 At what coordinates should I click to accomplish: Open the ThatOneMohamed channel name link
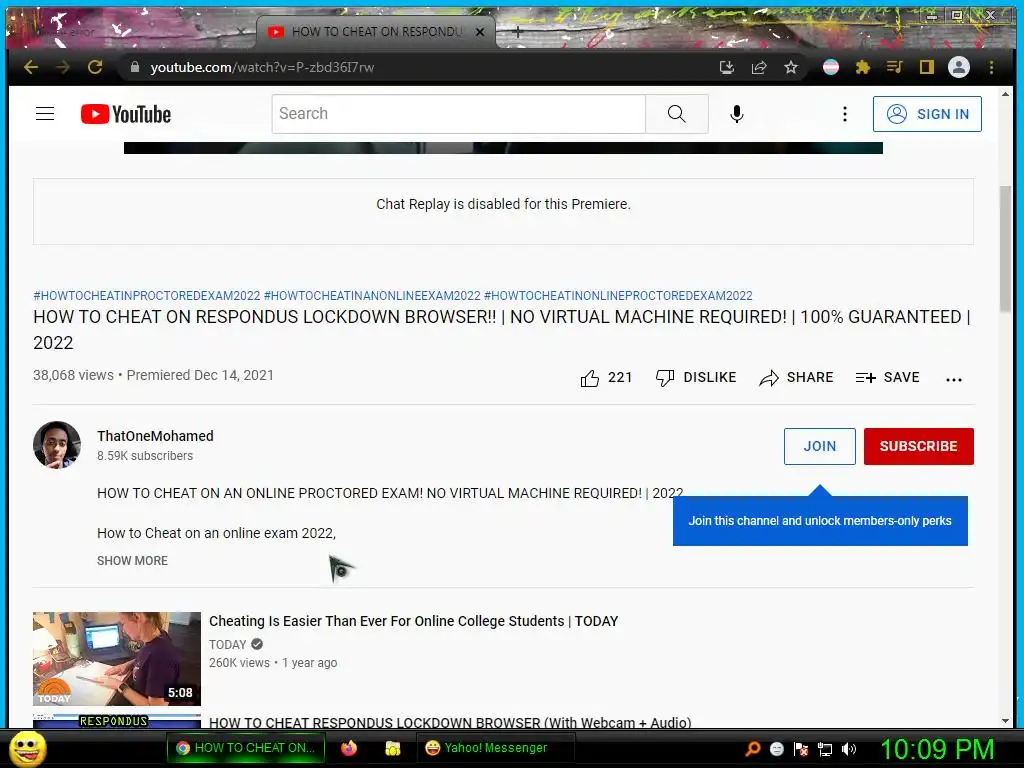tap(155, 436)
